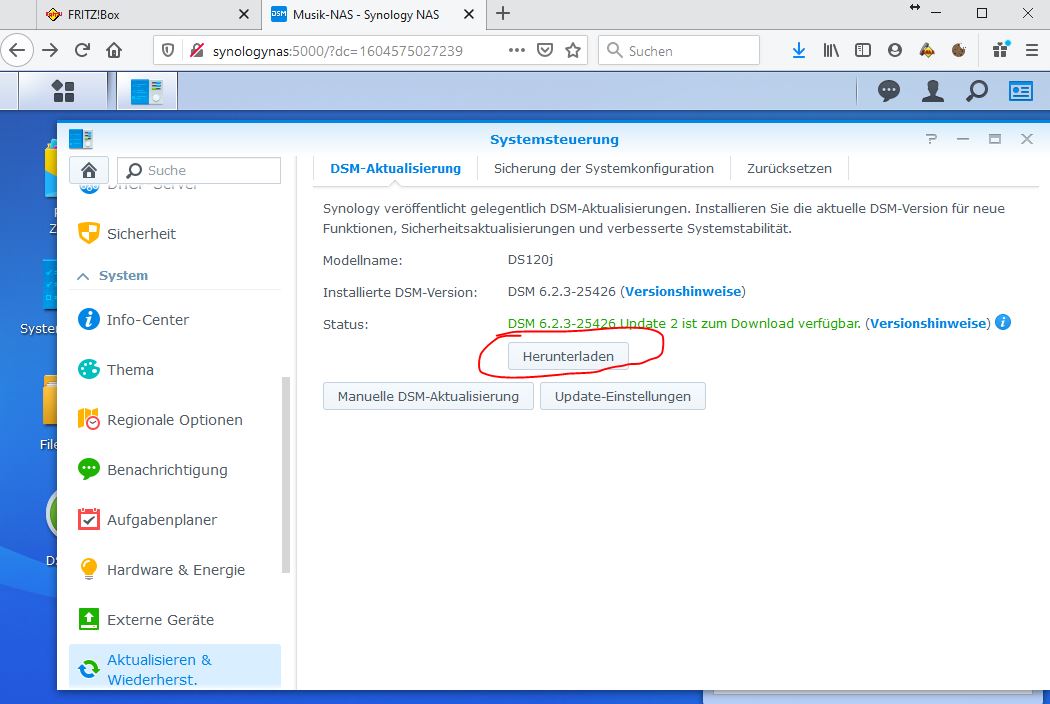Open a new browser tab
1050x704 pixels.
pyautogui.click(x=503, y=13)
